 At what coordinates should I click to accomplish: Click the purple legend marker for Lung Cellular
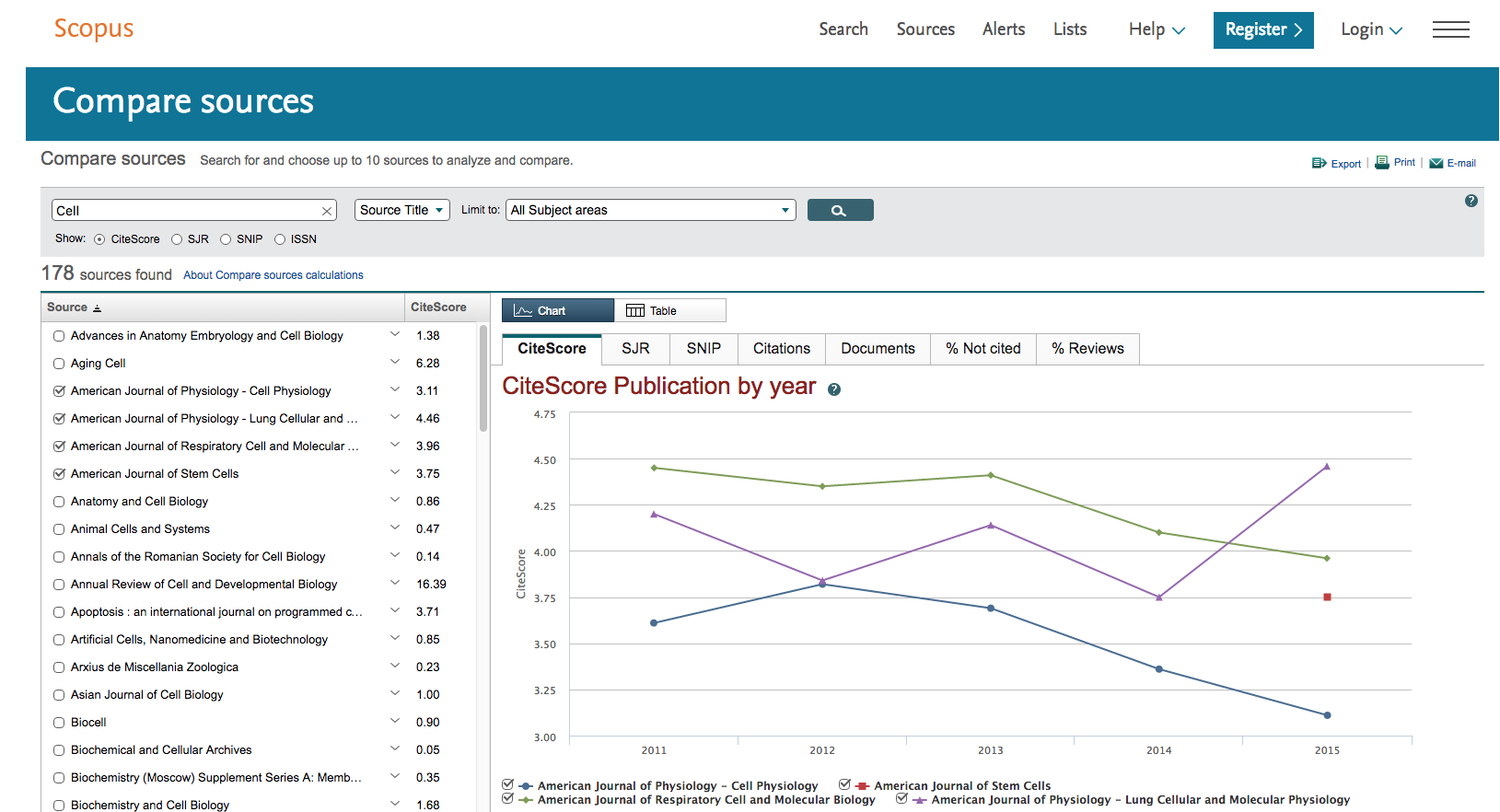coord(919,800)
